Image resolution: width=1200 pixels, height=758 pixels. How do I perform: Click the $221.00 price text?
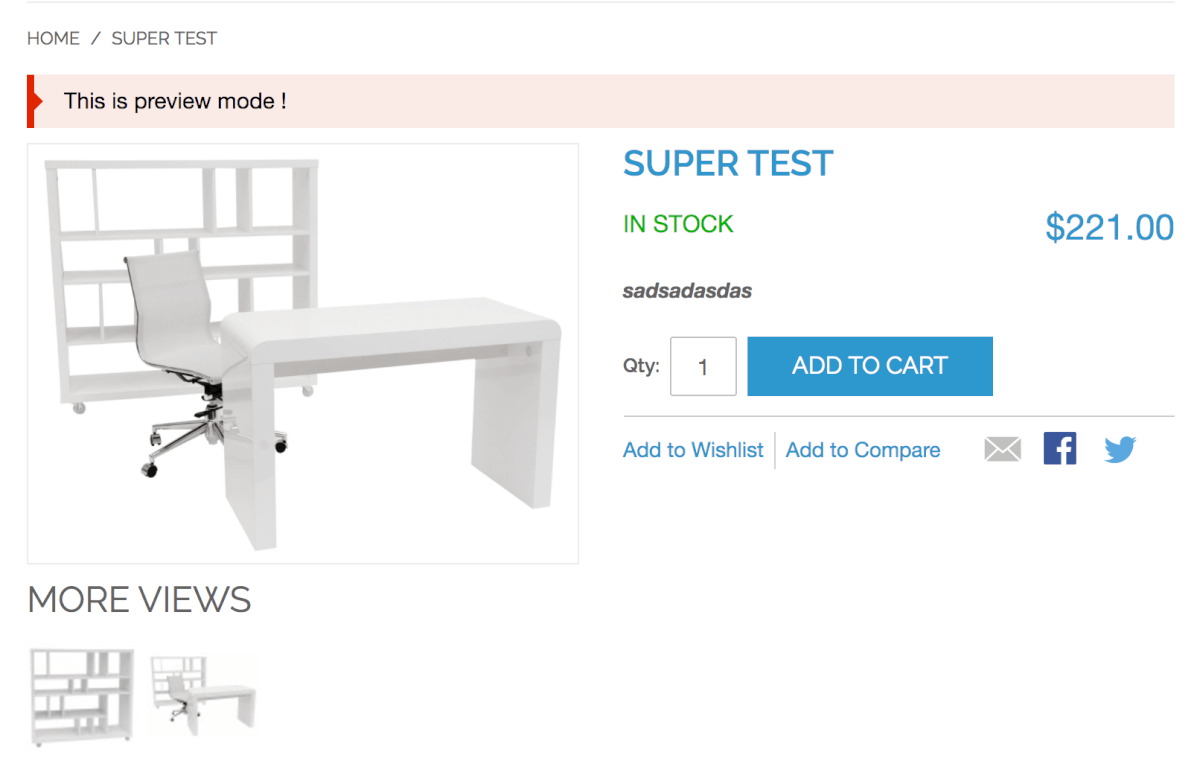(1108, 228)
